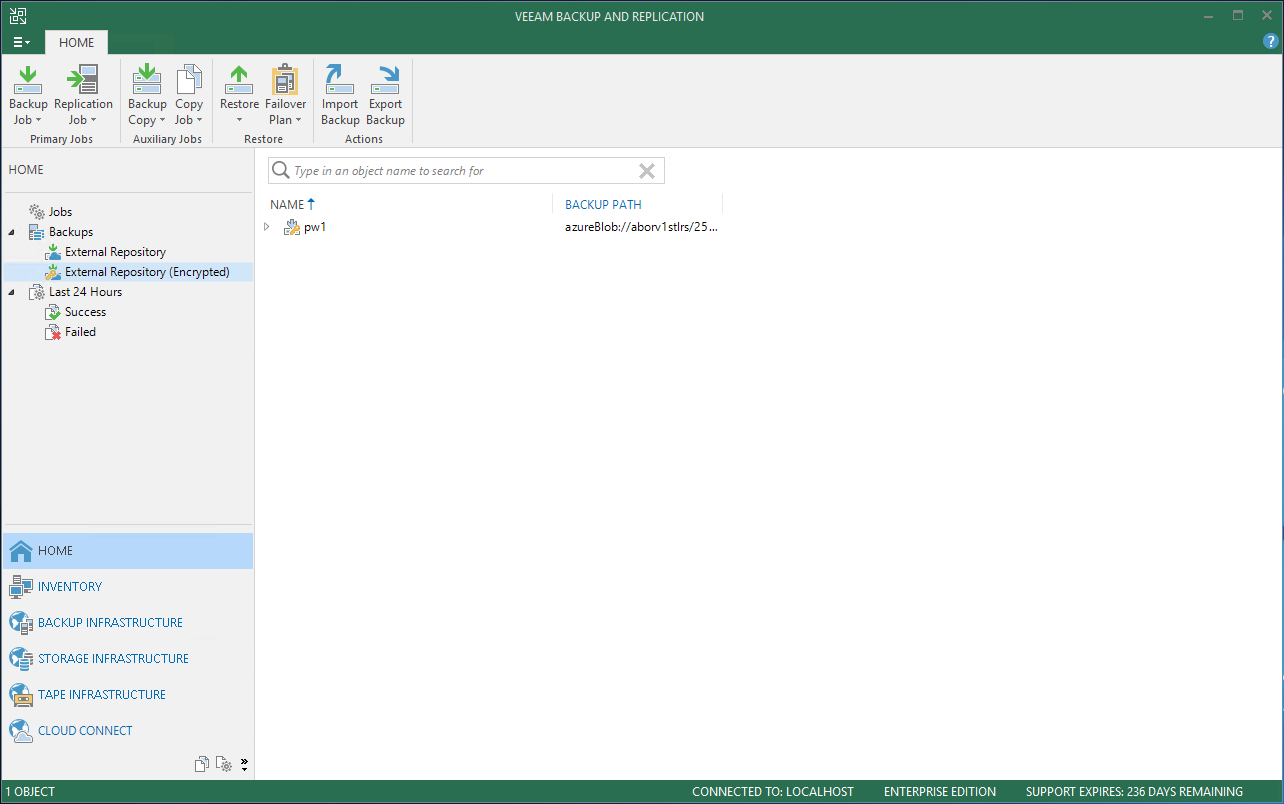Open the Backup Copy ribbon button
Image resolution: width=1284 pixels, height=804 pixels.
click(147, 96)
